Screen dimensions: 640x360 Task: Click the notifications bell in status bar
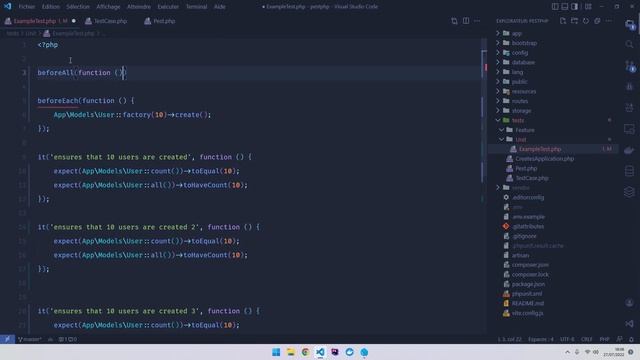point(631,339)
